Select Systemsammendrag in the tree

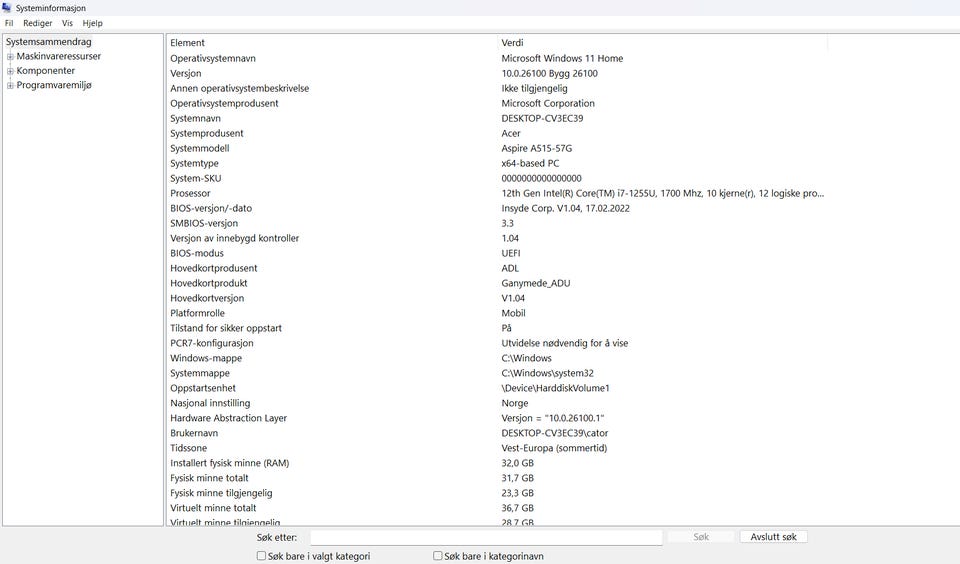click(48, 42)
